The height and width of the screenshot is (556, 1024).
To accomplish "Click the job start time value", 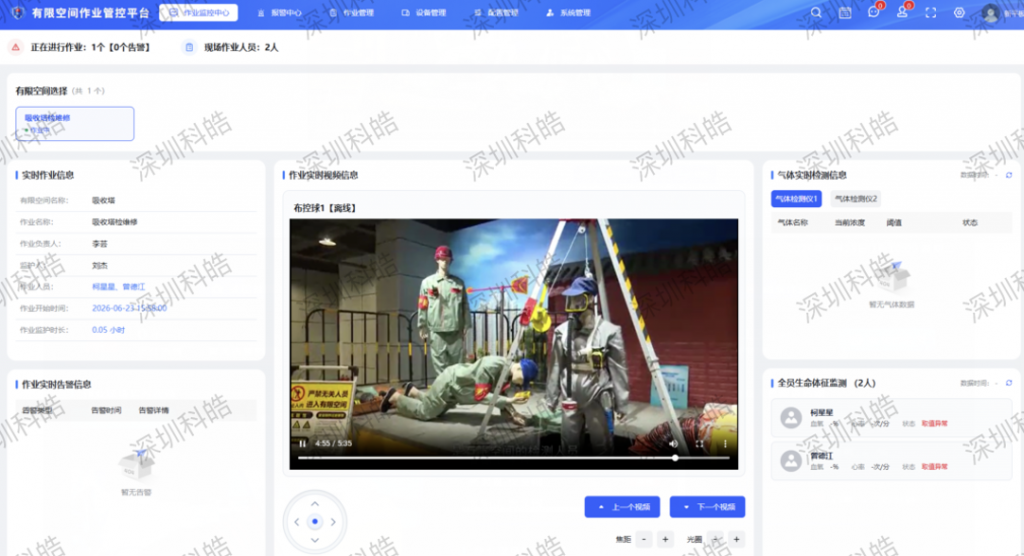I will [x=129, y=308].
